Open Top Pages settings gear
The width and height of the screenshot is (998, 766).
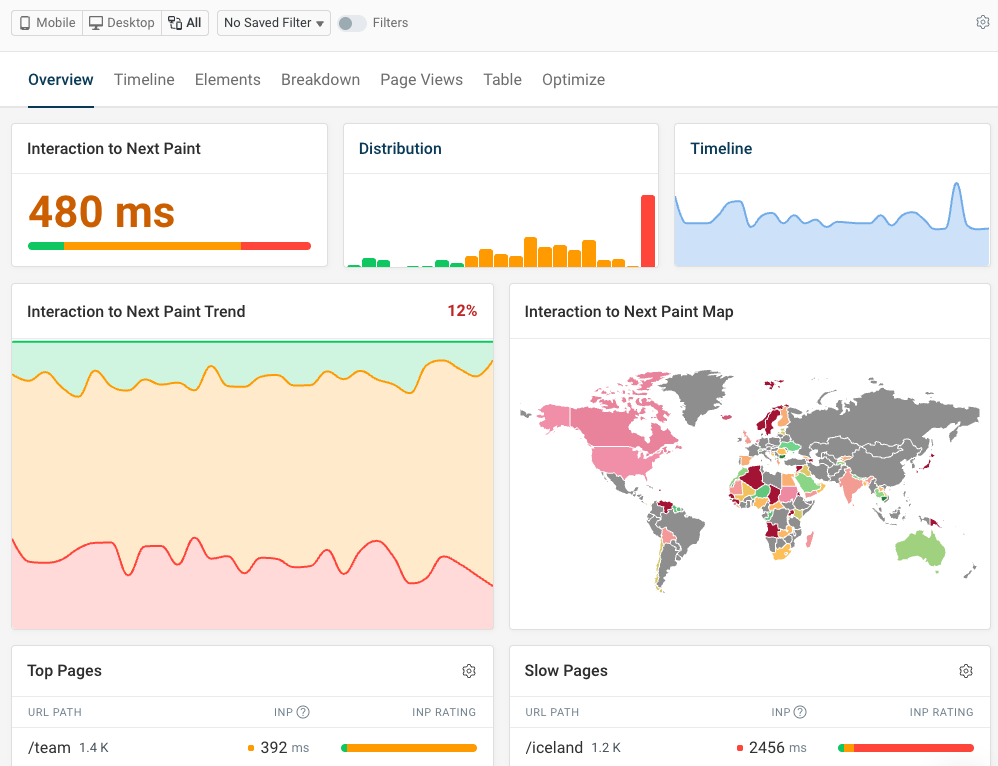click(x=469, y=671)
